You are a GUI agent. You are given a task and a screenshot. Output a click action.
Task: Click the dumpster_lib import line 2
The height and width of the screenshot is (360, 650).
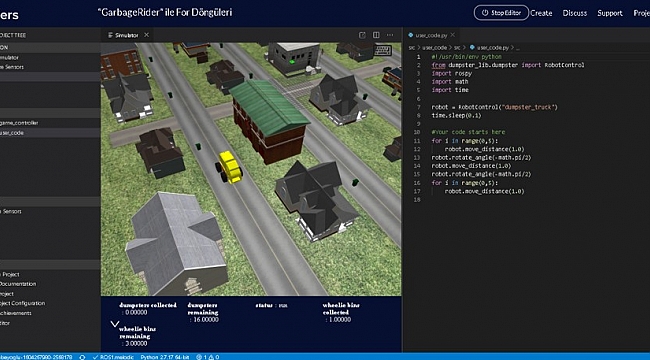tap(508, 65)
